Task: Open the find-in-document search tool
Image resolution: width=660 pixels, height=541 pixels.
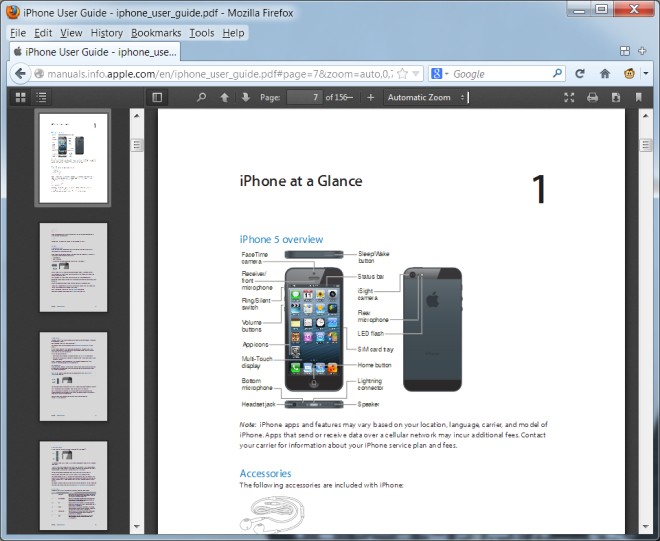Action: [202, 97]
